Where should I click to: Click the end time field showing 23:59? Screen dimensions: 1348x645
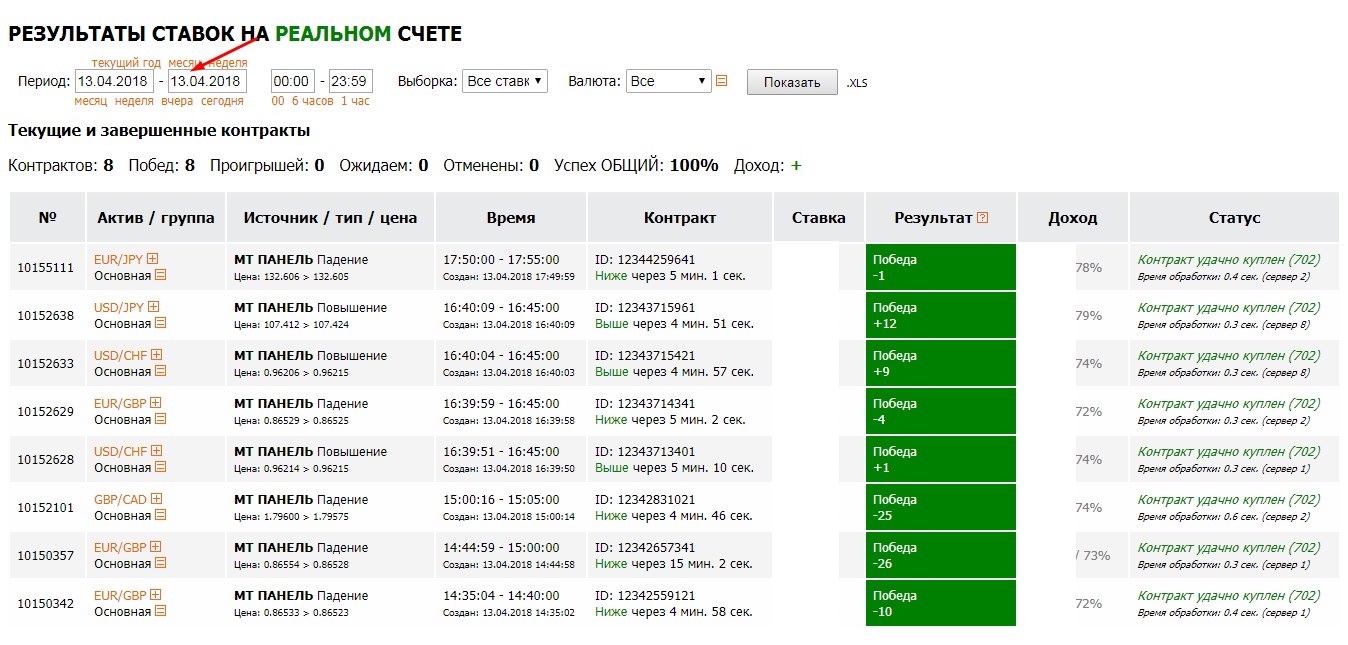350,81
